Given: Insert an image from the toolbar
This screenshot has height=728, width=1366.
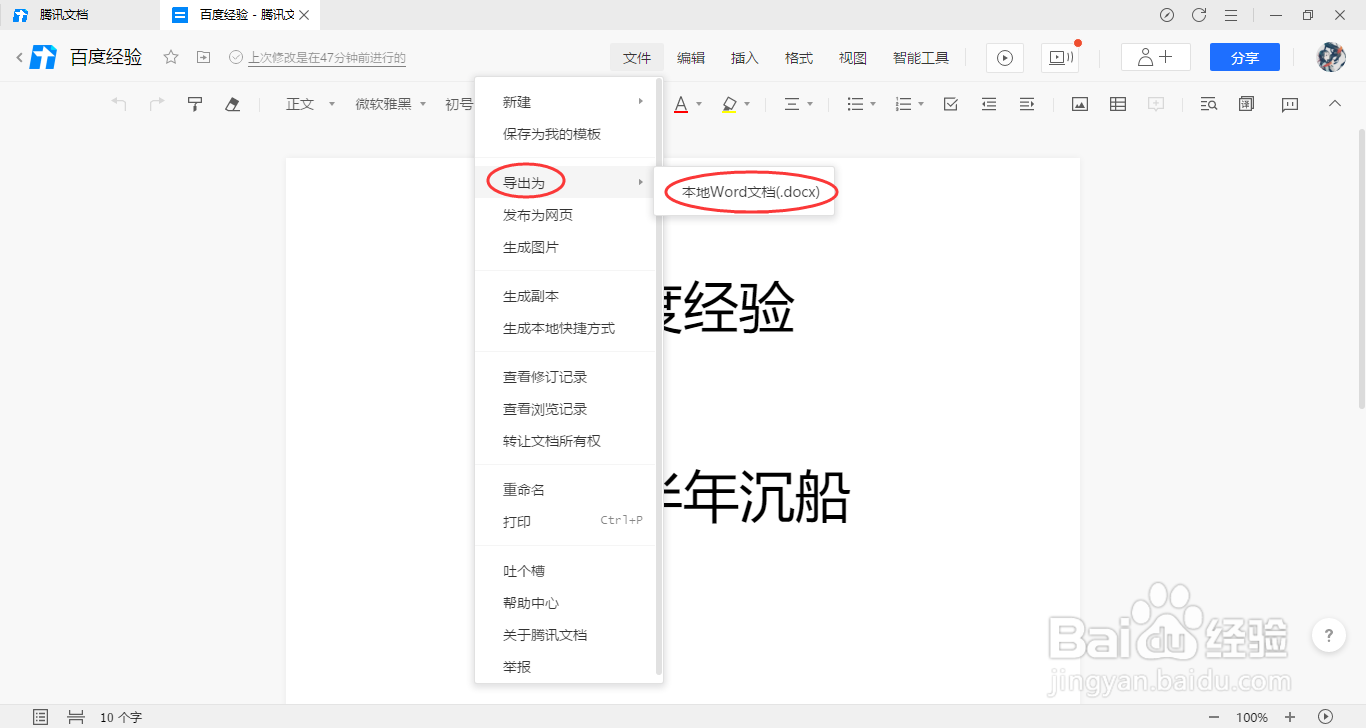Looking at the screenshot, I should click(x=1080, y=104).
